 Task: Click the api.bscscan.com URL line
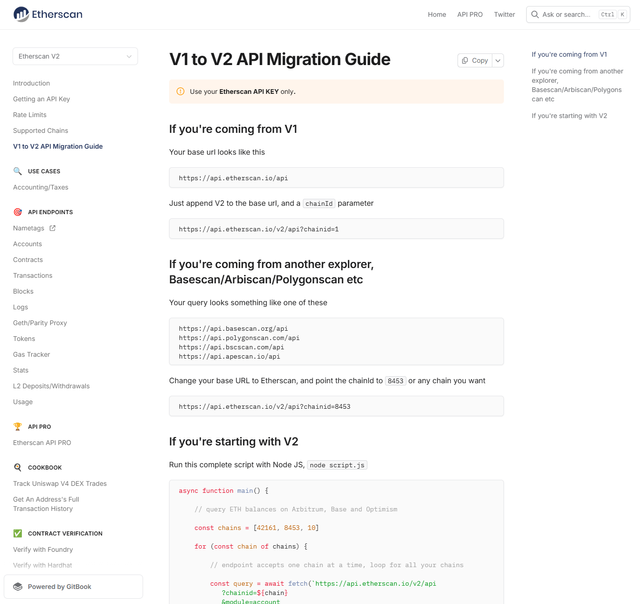[x=231, y=347]
